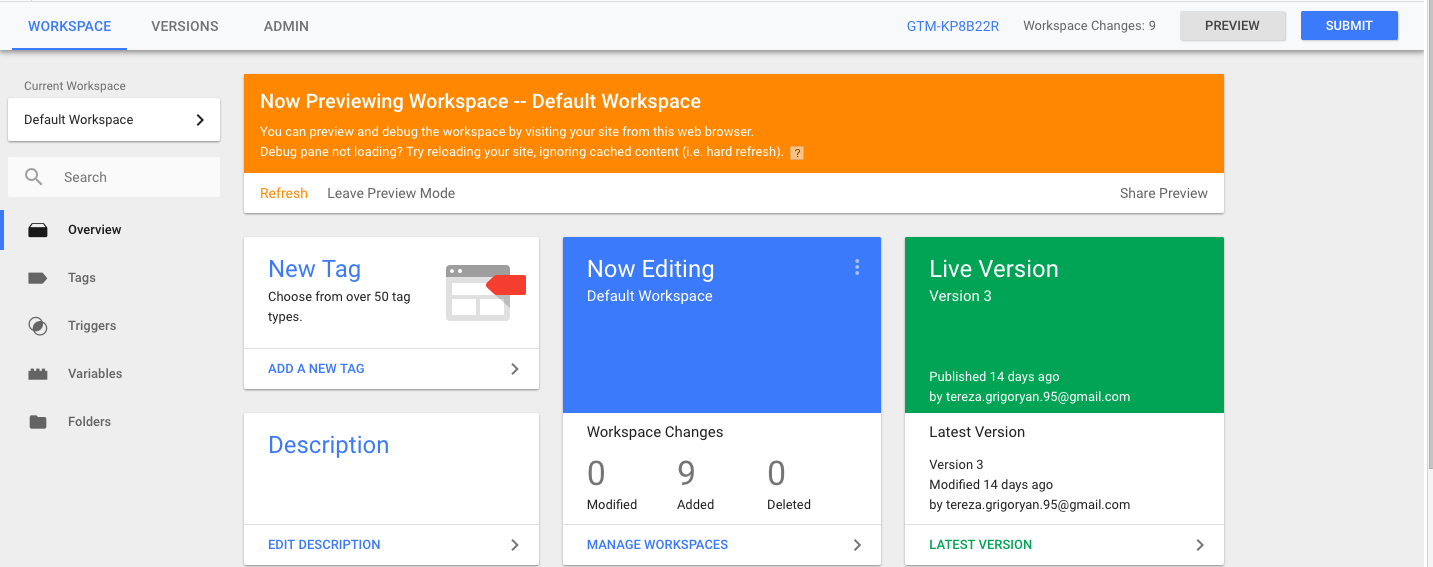Click the search magnifier icon
Viewport: 1433px width, 567px height.
(34, 177)
